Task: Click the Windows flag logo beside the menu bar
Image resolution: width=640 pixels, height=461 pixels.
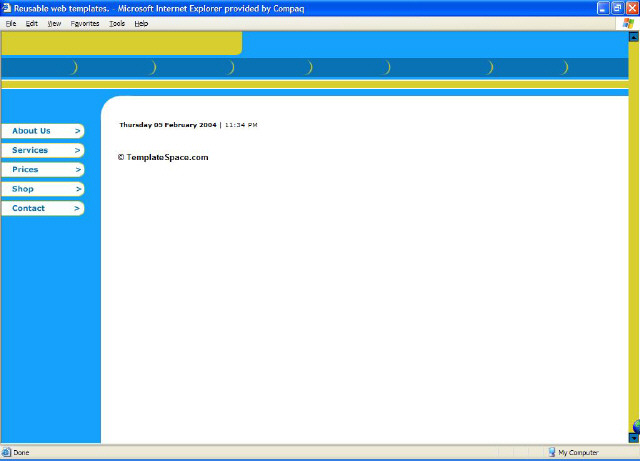Action: (628, 23)
